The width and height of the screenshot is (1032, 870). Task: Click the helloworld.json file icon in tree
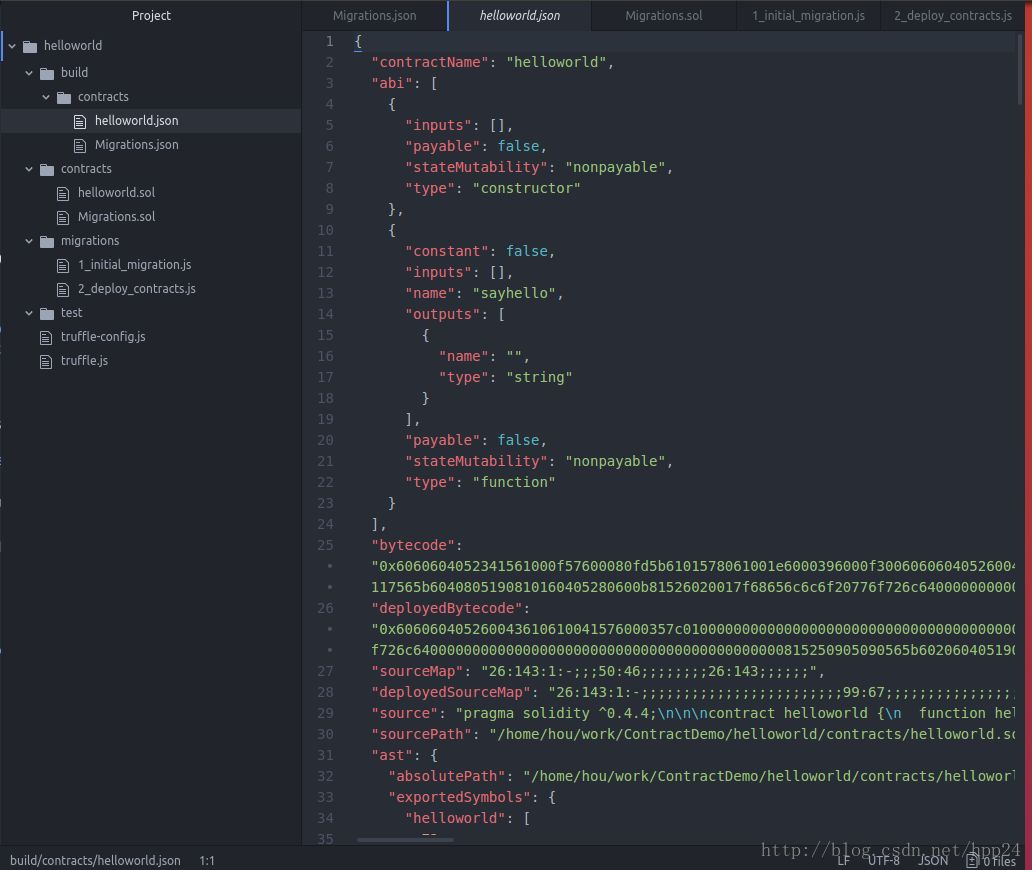(80, 121)
